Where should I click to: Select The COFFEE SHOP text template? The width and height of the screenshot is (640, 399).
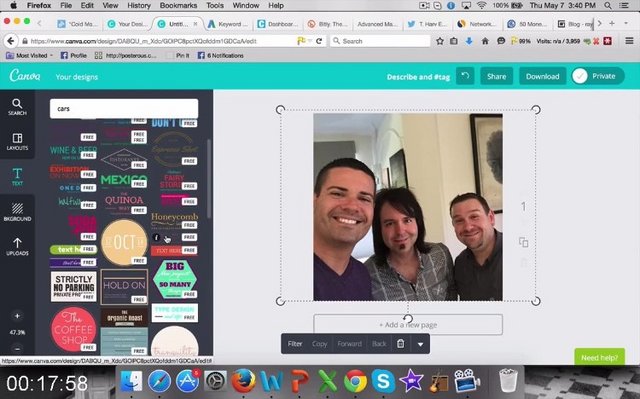click(x=73, y=330)
